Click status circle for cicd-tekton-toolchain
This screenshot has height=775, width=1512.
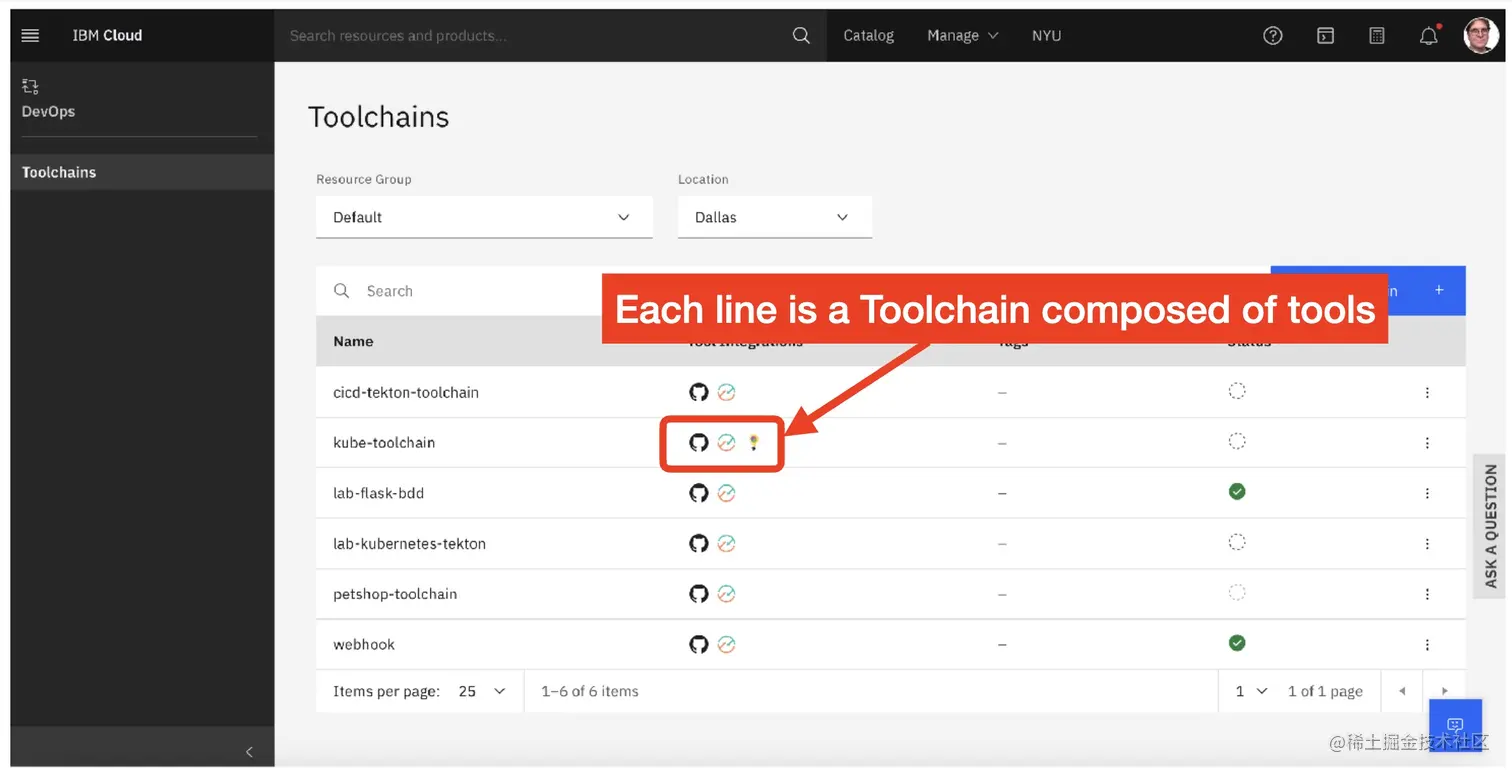coord(1237,390)
